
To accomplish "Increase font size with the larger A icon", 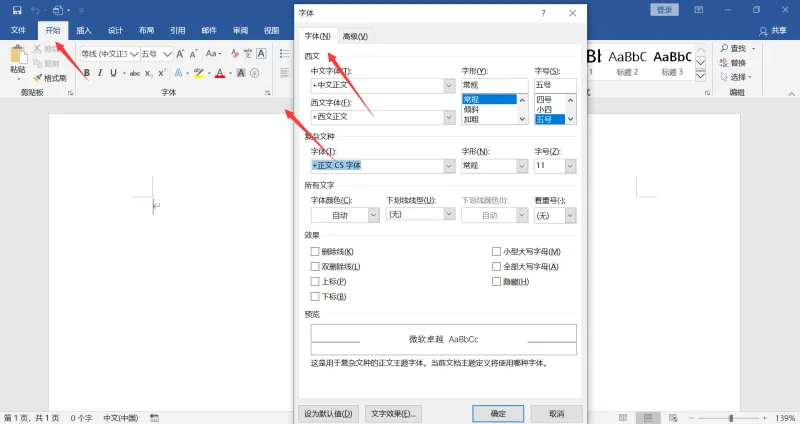I will click(180, 54).
